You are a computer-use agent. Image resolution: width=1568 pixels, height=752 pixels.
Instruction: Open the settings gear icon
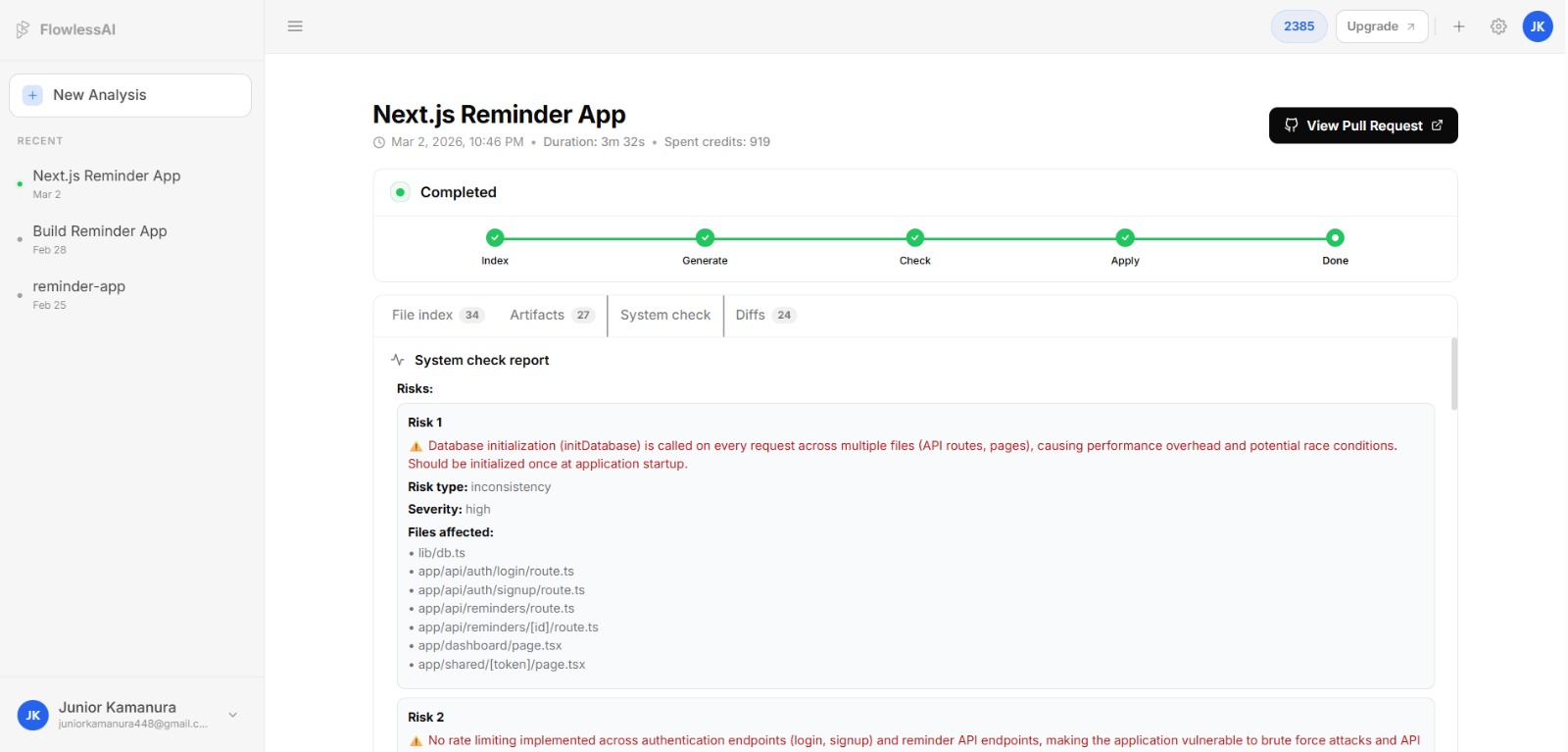click(x=1498, y=26)
